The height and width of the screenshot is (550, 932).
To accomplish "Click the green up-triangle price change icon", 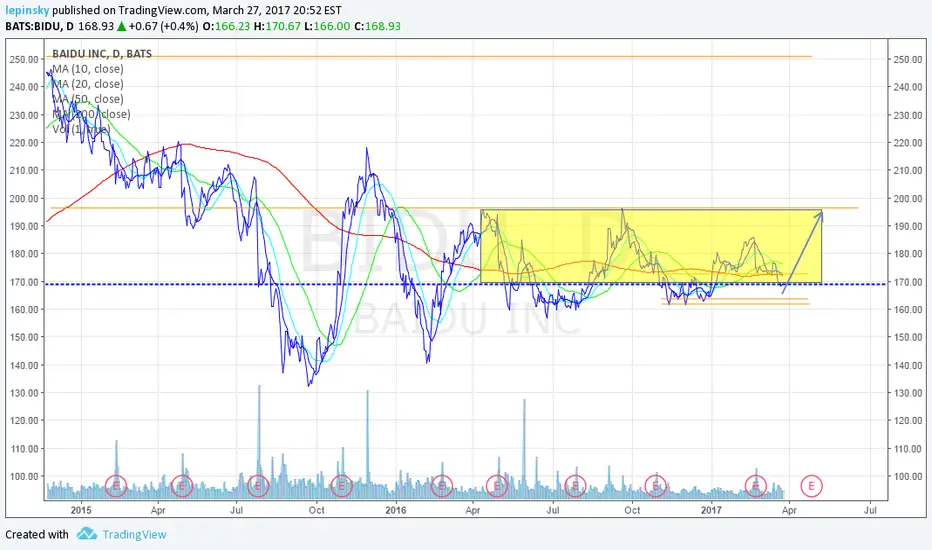I will [x=121, y=26].
